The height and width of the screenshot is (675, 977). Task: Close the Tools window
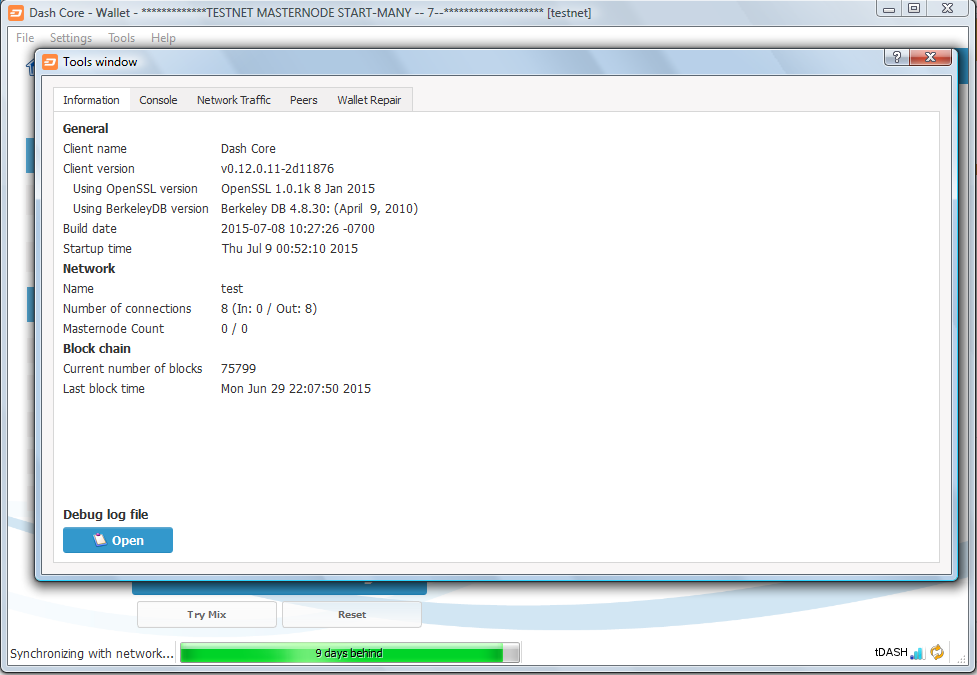click(930, 57)
